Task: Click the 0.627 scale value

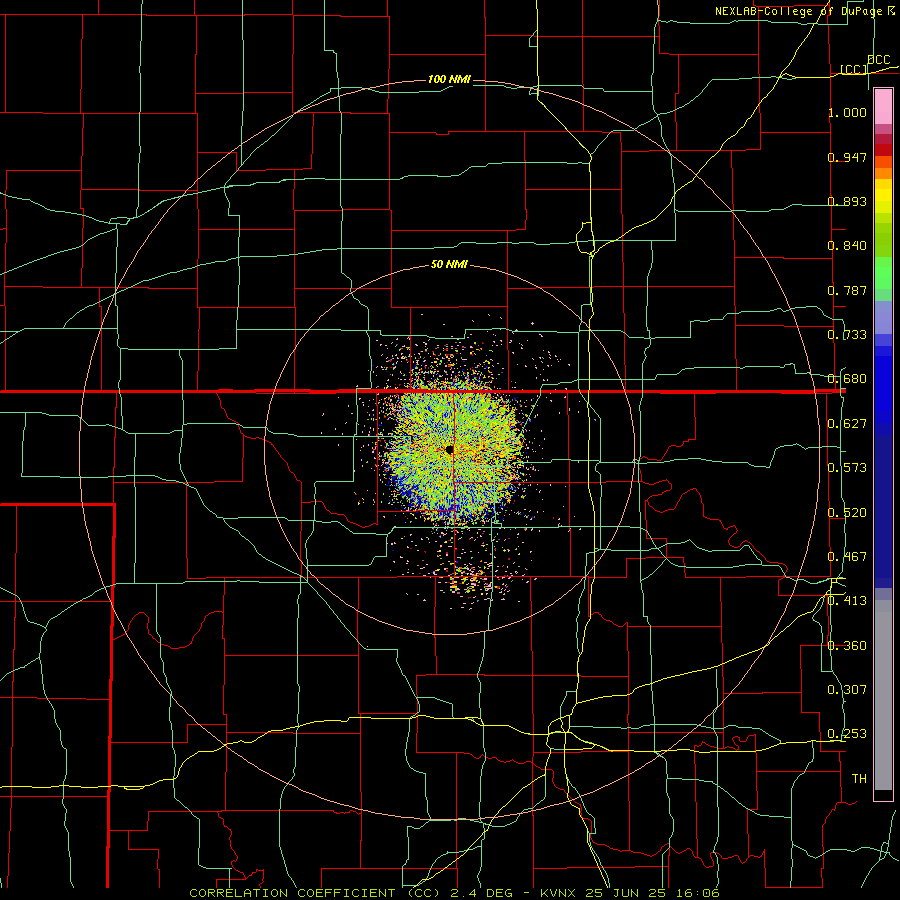Action: coord(847,424)
